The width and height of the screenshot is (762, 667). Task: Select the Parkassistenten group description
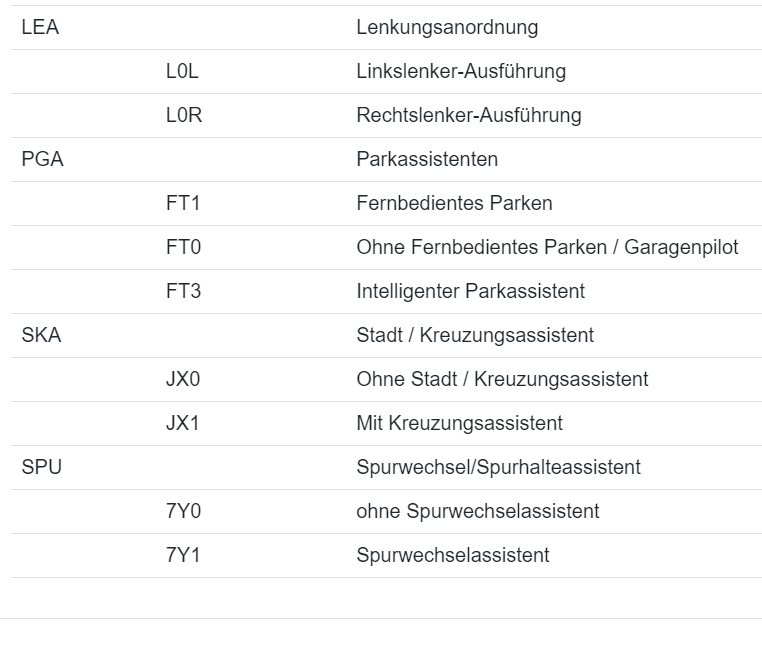pos(426,160)
